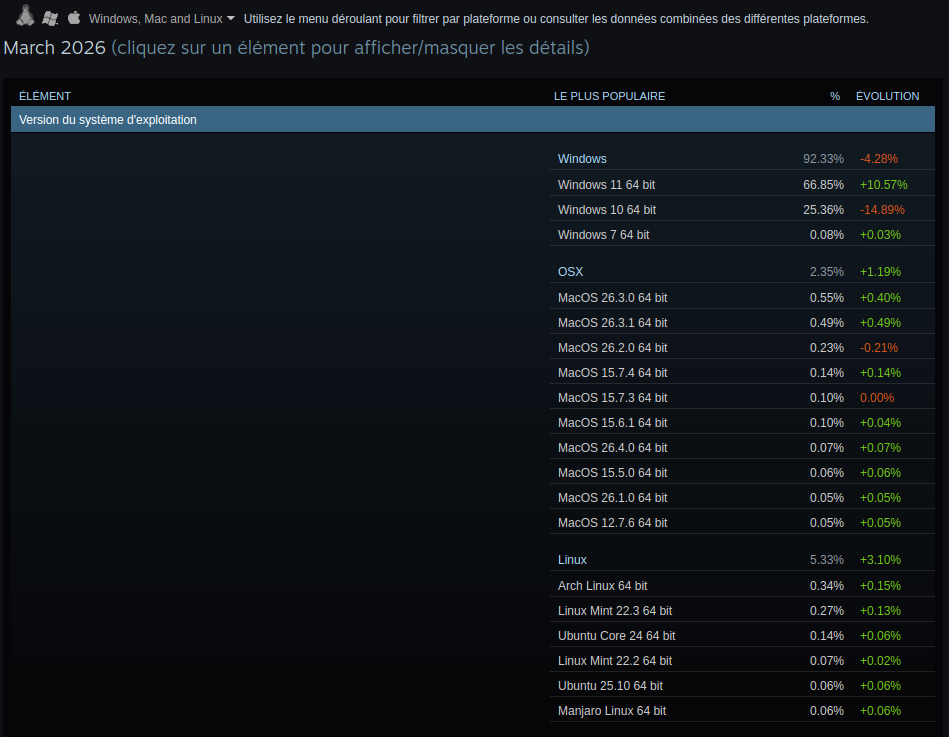Select the Manjaro Linux 64 bit entry
This screenshot has width=949, height=737.
click(x=611, y=711)
